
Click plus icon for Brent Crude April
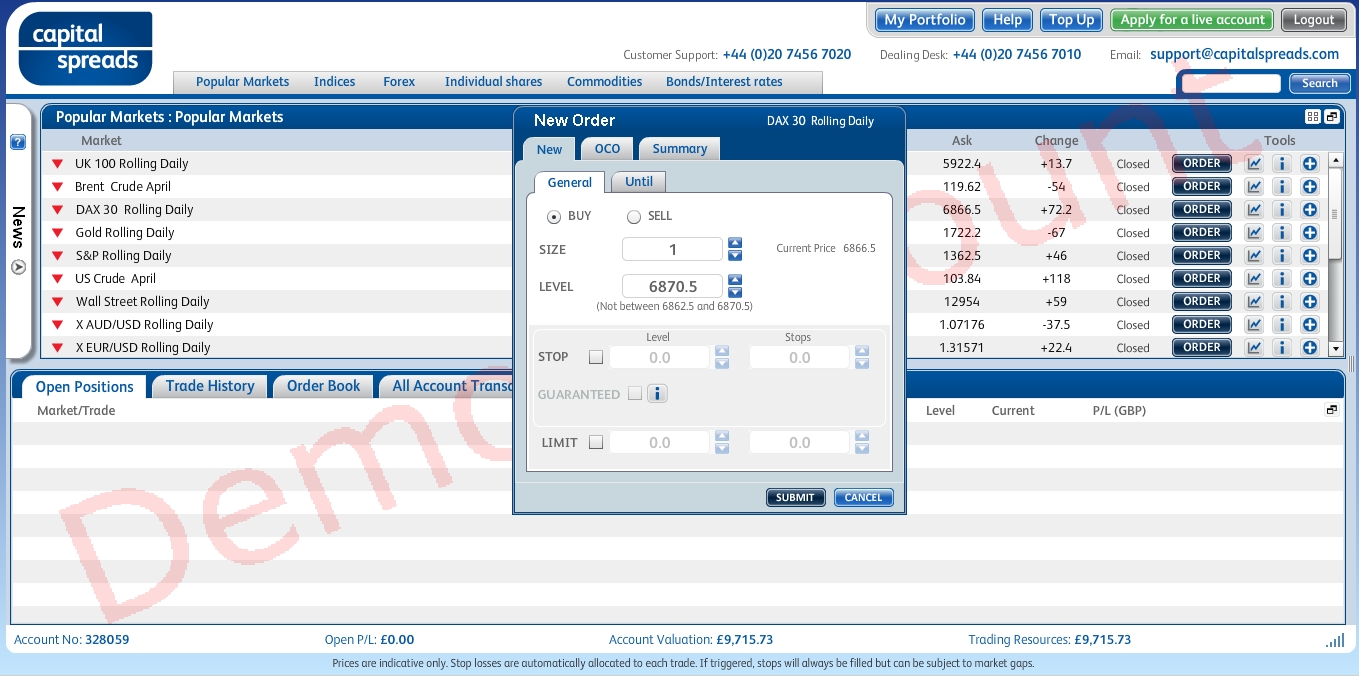(1310, 186)
